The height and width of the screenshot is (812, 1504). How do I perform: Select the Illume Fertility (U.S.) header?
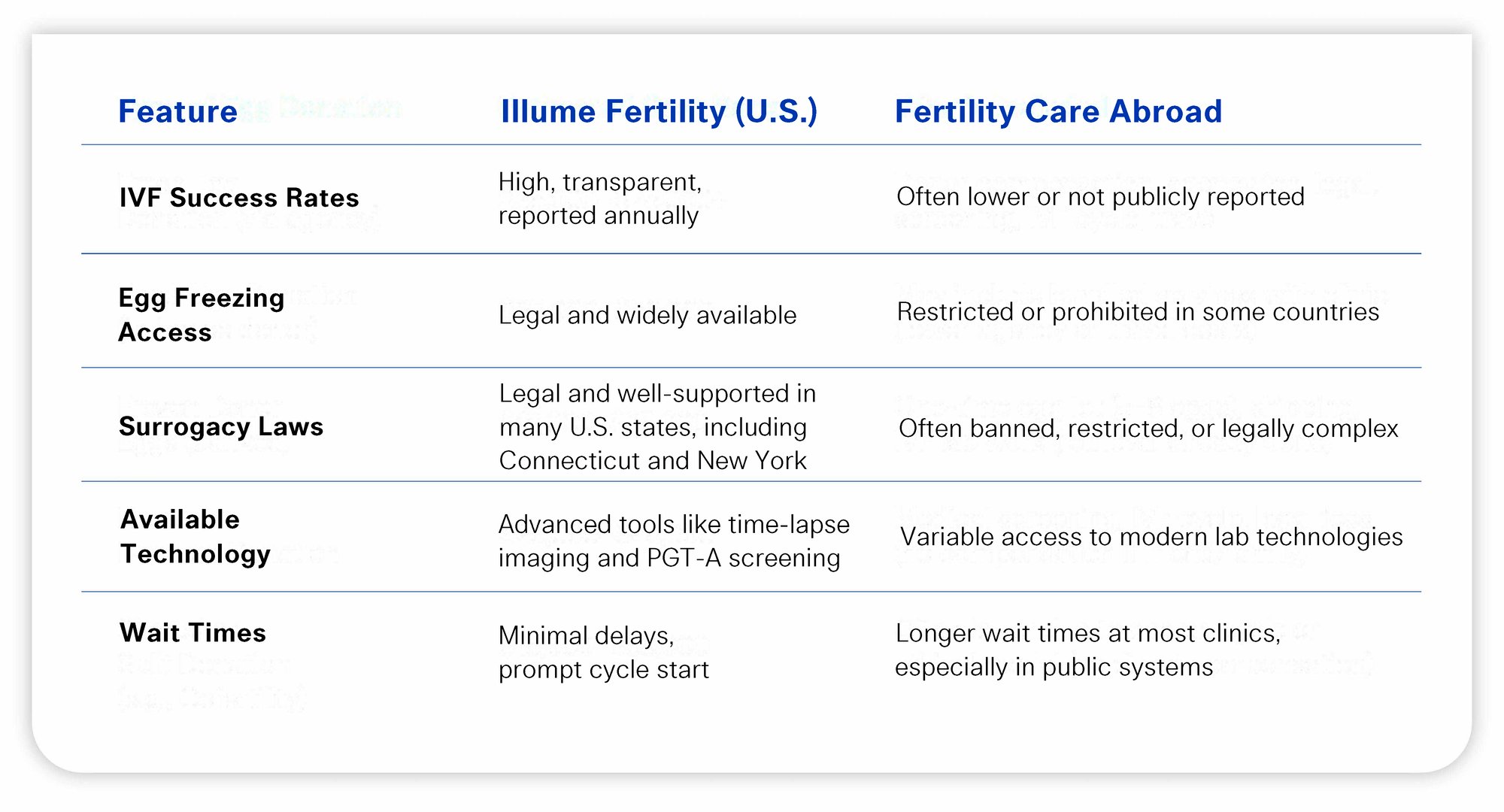(x=659, y=112)
